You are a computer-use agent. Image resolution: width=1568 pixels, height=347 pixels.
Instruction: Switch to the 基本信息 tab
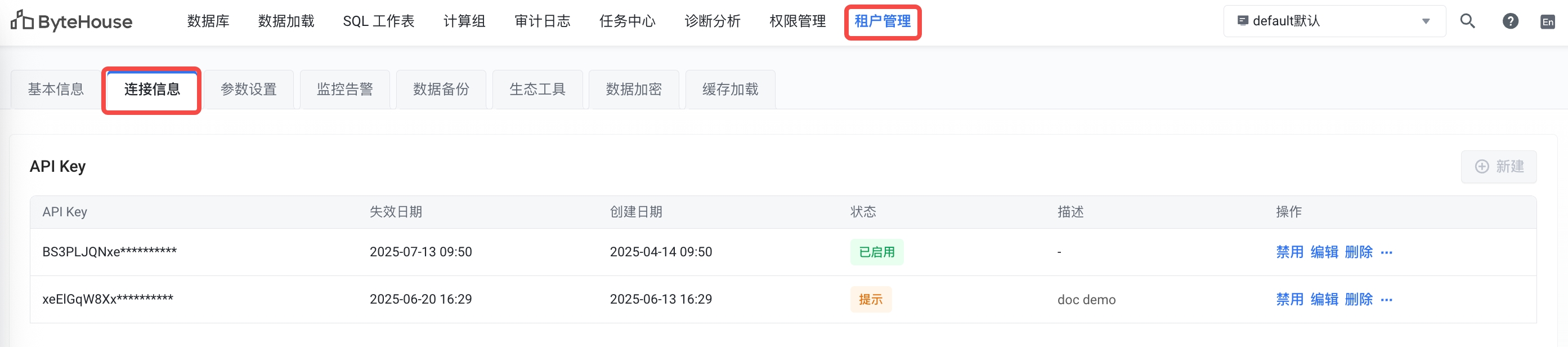tap(56, 90)
